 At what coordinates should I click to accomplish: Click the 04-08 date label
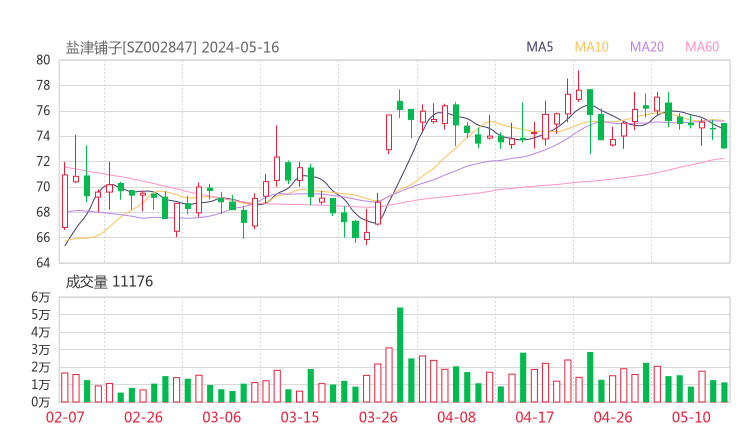pos(456,417)
